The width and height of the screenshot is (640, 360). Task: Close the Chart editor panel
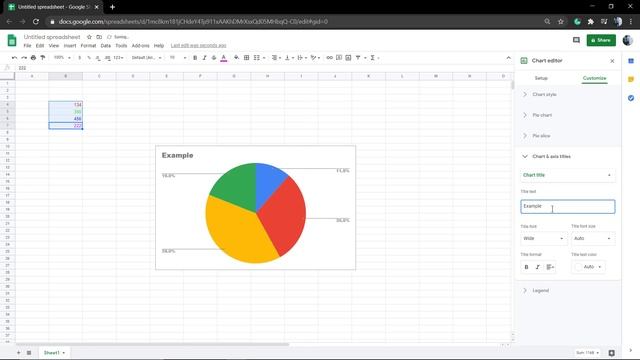click(x=612, y=61)
